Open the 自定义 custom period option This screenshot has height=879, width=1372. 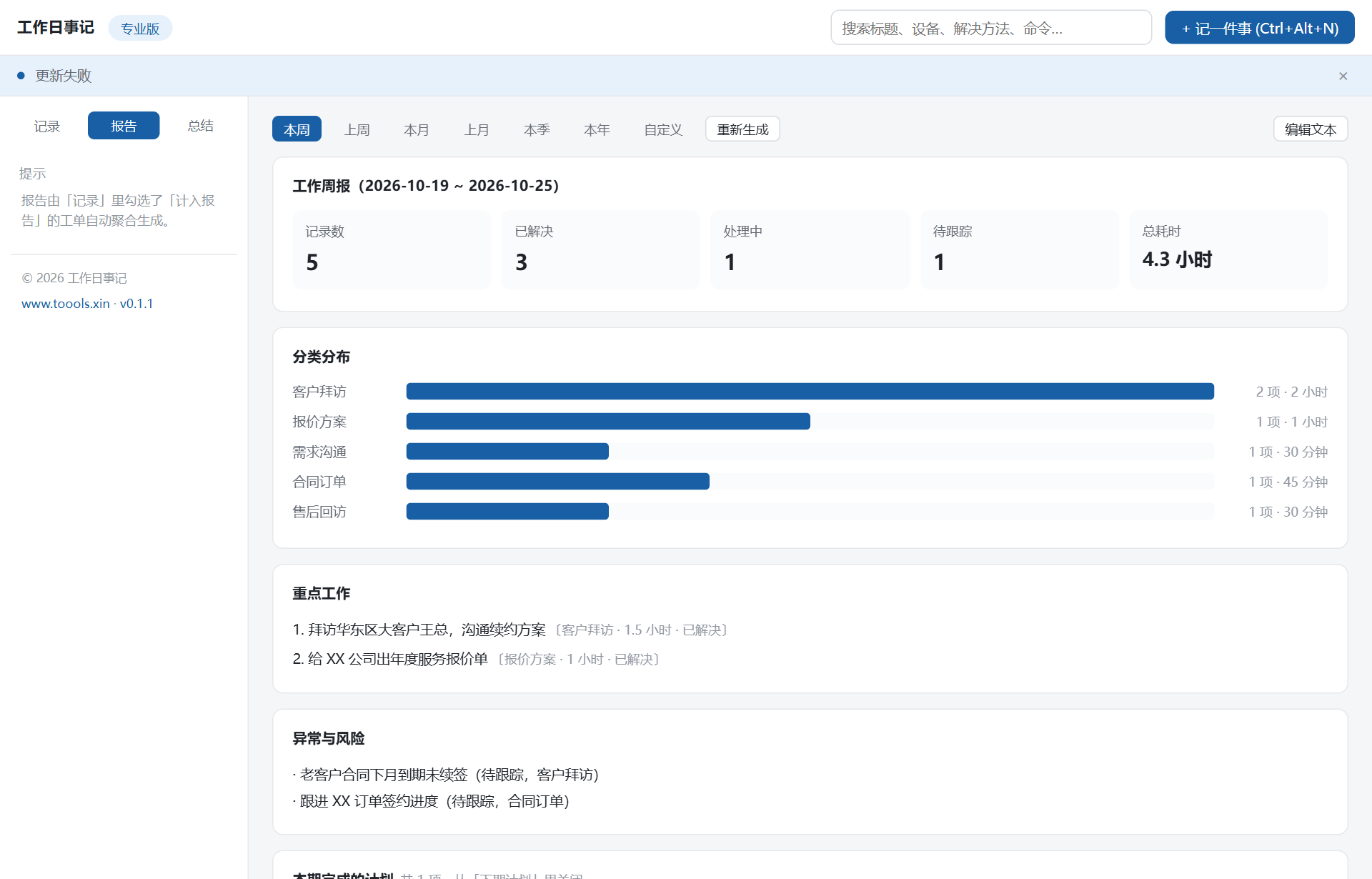point(663,129)
